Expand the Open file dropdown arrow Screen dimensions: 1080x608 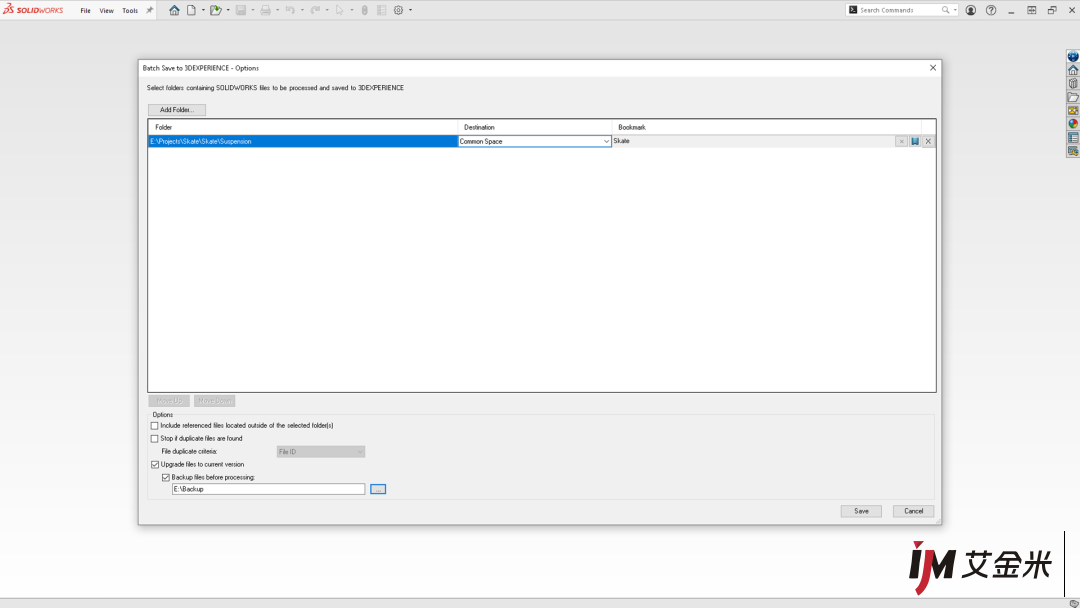[x=228, y=10]
